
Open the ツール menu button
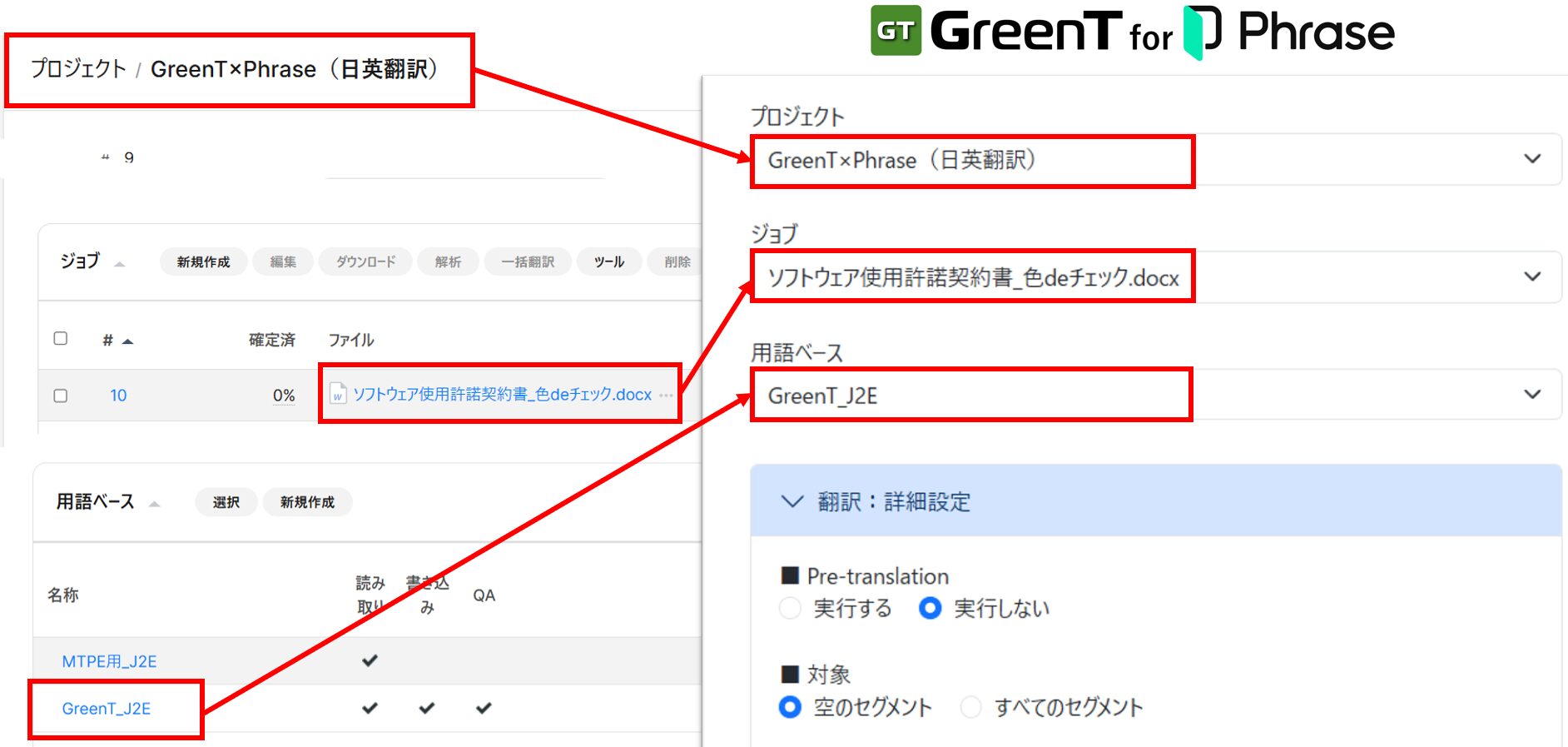point(608,261)
